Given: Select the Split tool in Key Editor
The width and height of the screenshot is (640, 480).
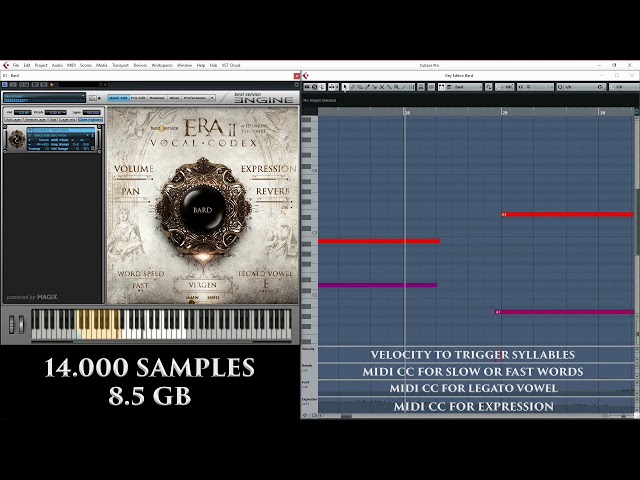Looking at the screenshot, I should point(375,87).
